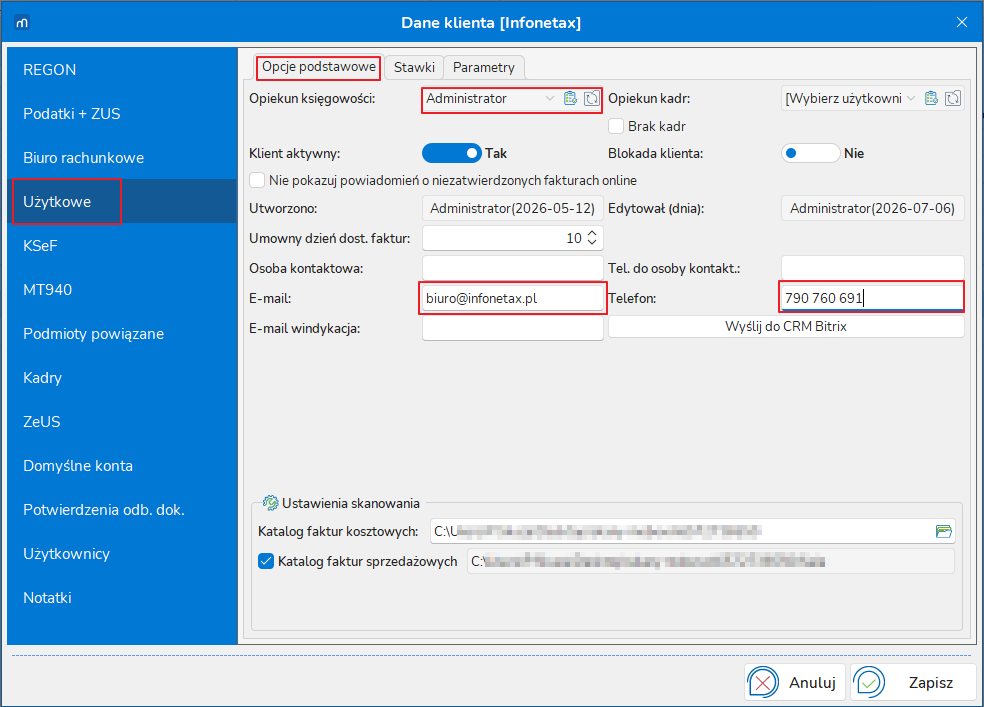Select the Użytkowe section
Image resolution: width=984 pixels, height=707 pixels.
(122, 201)
